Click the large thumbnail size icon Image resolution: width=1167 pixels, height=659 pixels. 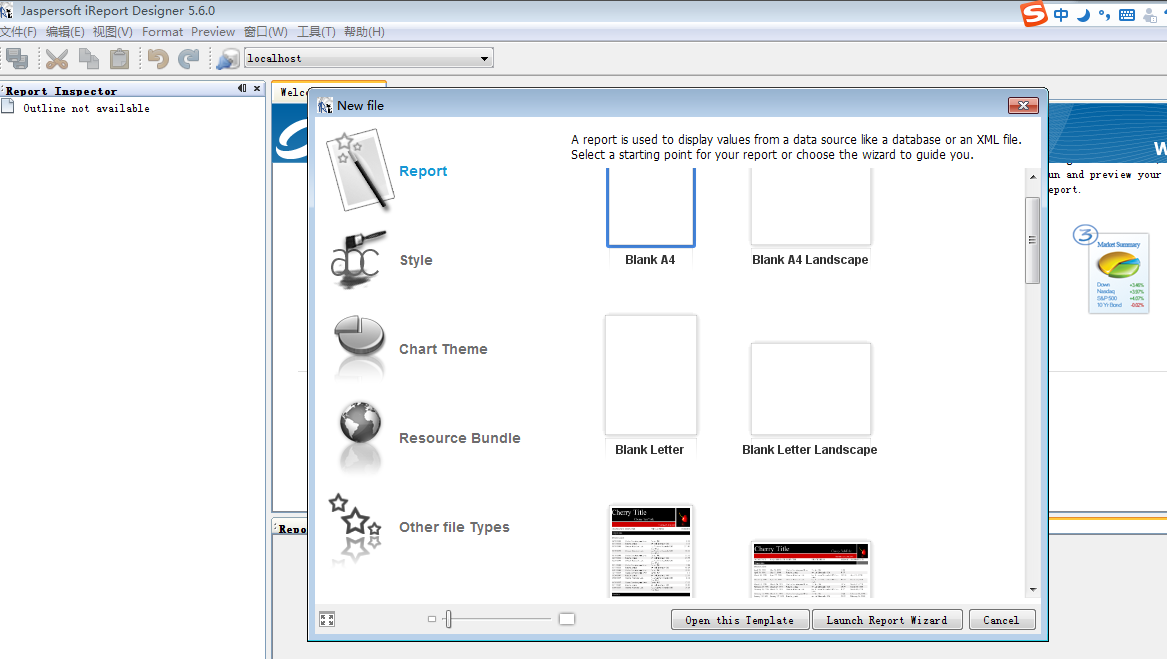tap(567, 619)
